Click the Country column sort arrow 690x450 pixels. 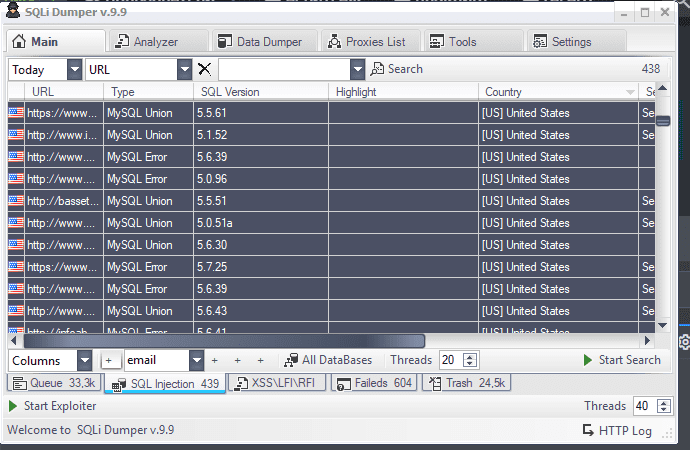click(630, 92)
